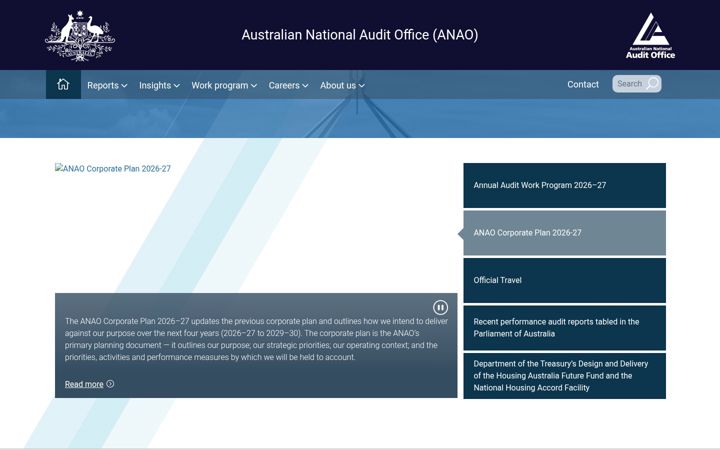720x450 pixels.
Task: Open the Contact page
Action: pyautogui.click(x=583, y=84)
